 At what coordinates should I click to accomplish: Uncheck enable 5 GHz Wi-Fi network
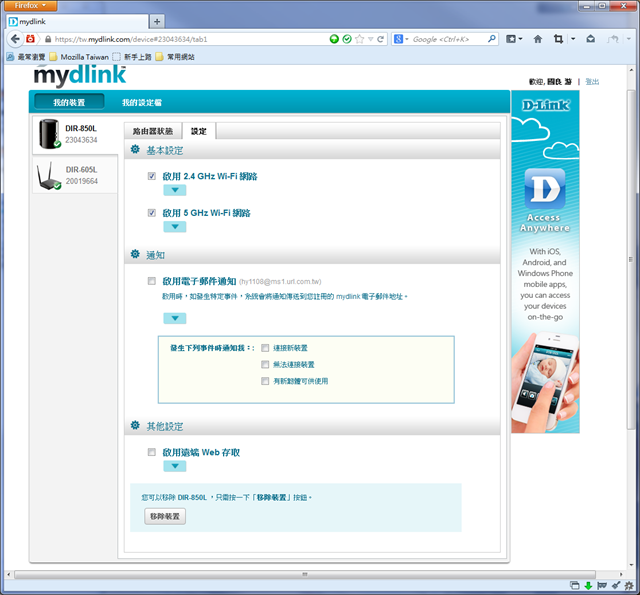pos(151,213)
